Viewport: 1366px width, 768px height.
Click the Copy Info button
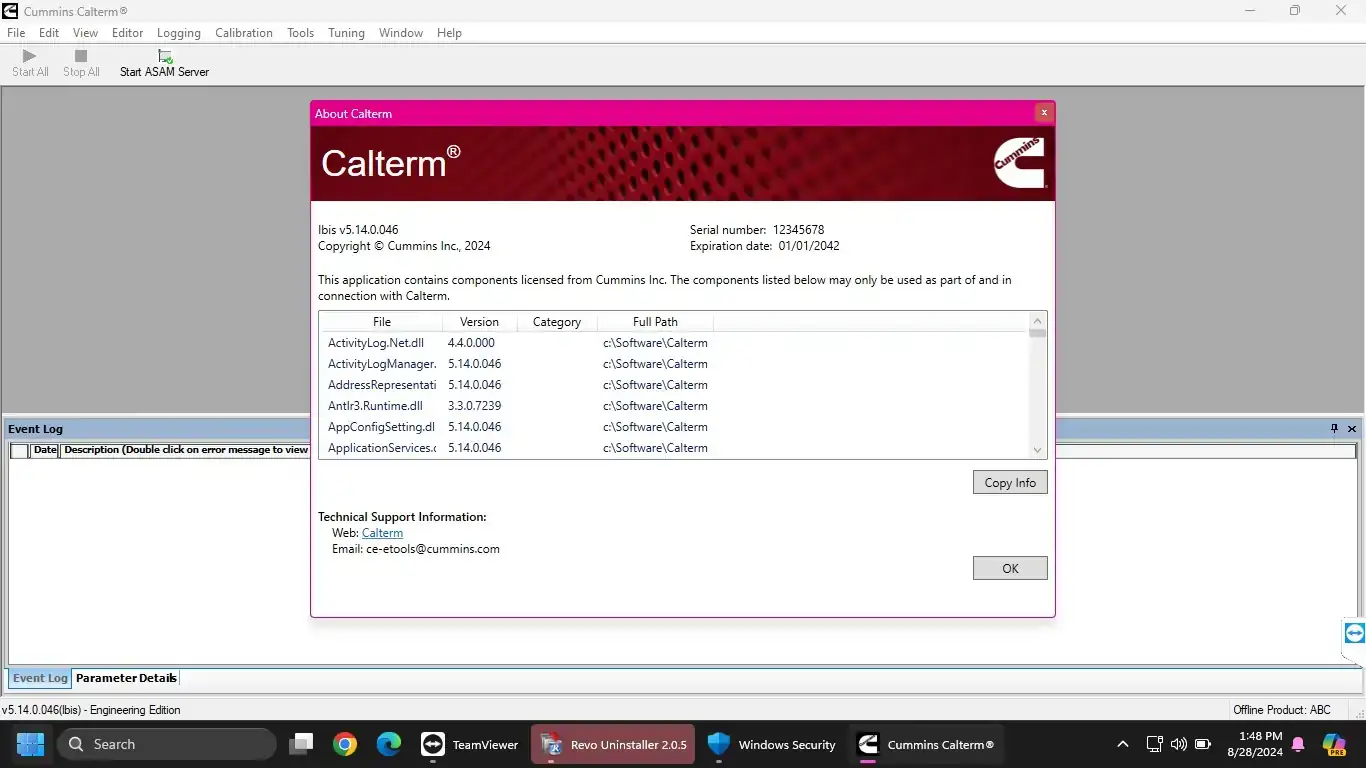(1010, 482)
